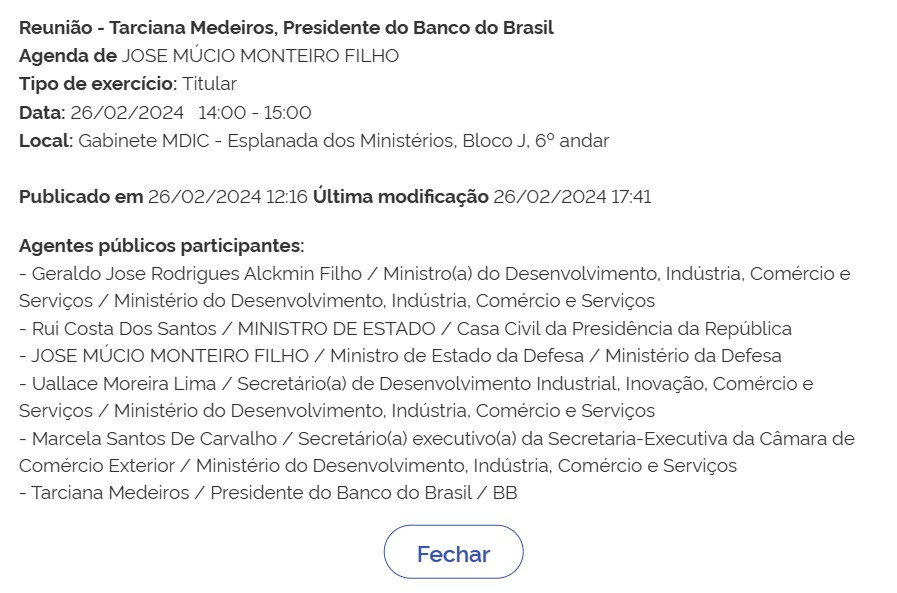Click the name JOSE MÚCIO MONTEIRO FILHO in agenda line
This screenshot has height=593, width=897.
260,55
